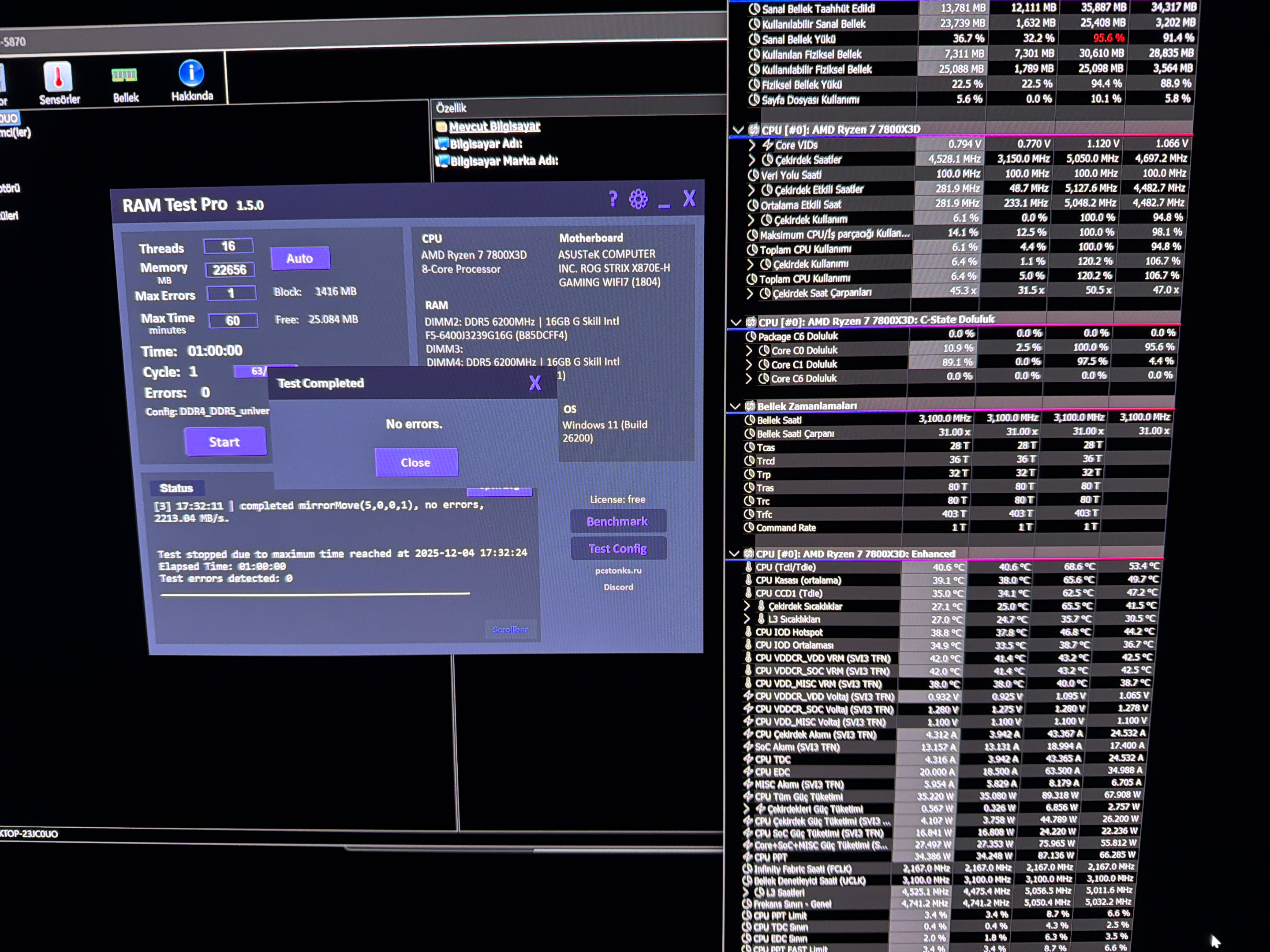Image resolution: width=1270 pixels, height=952 pixels.
Task: Click the Memory MB input field
Action: pyautogui.click(x=230, y=270)
